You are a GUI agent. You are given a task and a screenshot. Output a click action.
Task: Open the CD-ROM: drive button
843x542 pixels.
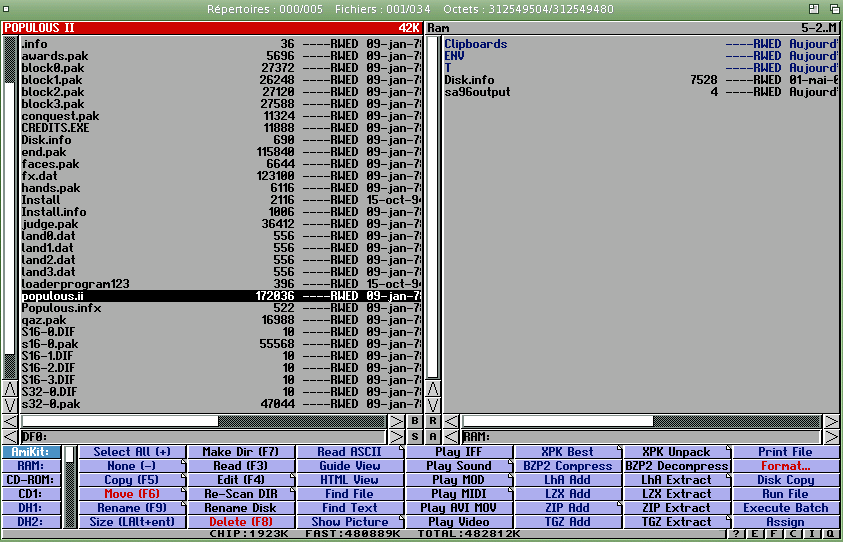coord(31,480)
